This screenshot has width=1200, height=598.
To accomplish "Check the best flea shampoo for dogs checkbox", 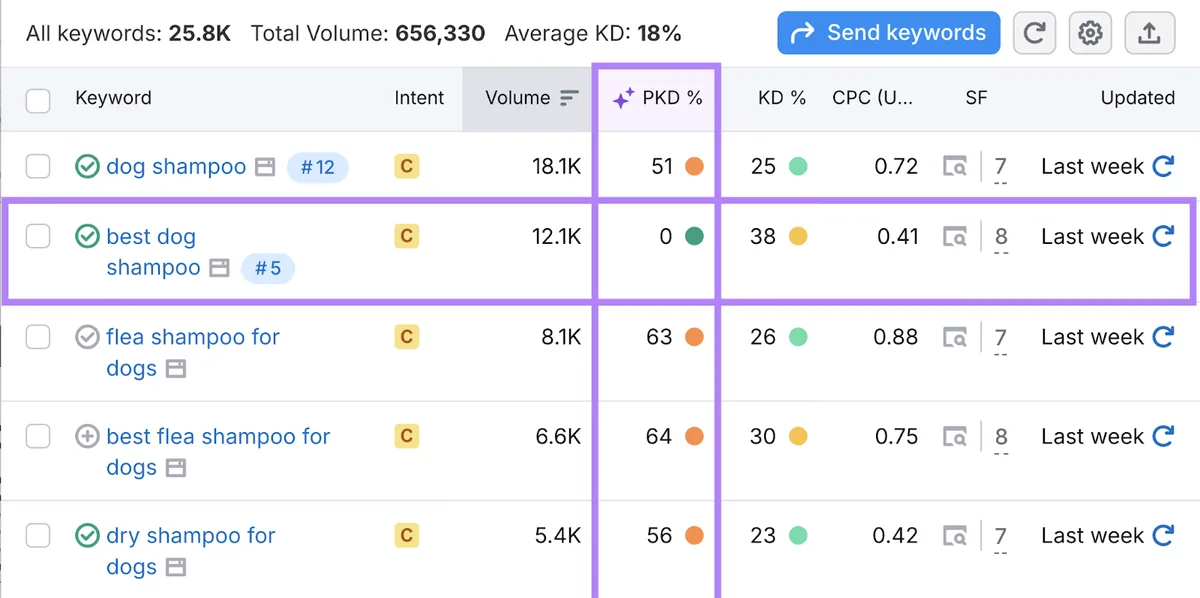I will 38,436.
